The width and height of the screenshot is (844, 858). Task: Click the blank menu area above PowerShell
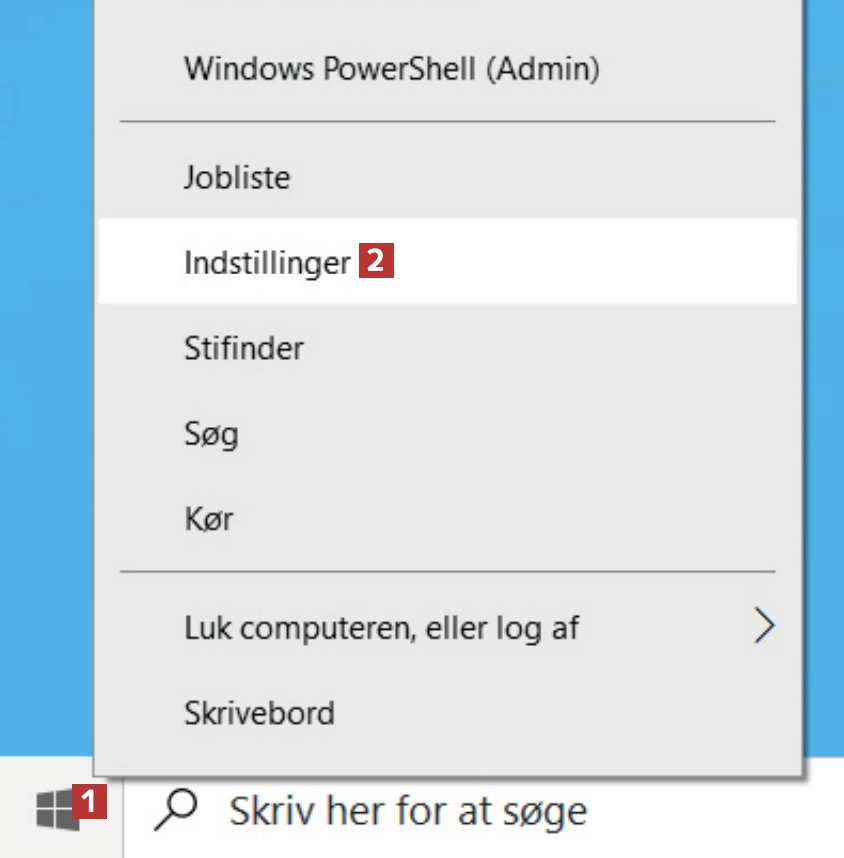click(x=448, y=18)
